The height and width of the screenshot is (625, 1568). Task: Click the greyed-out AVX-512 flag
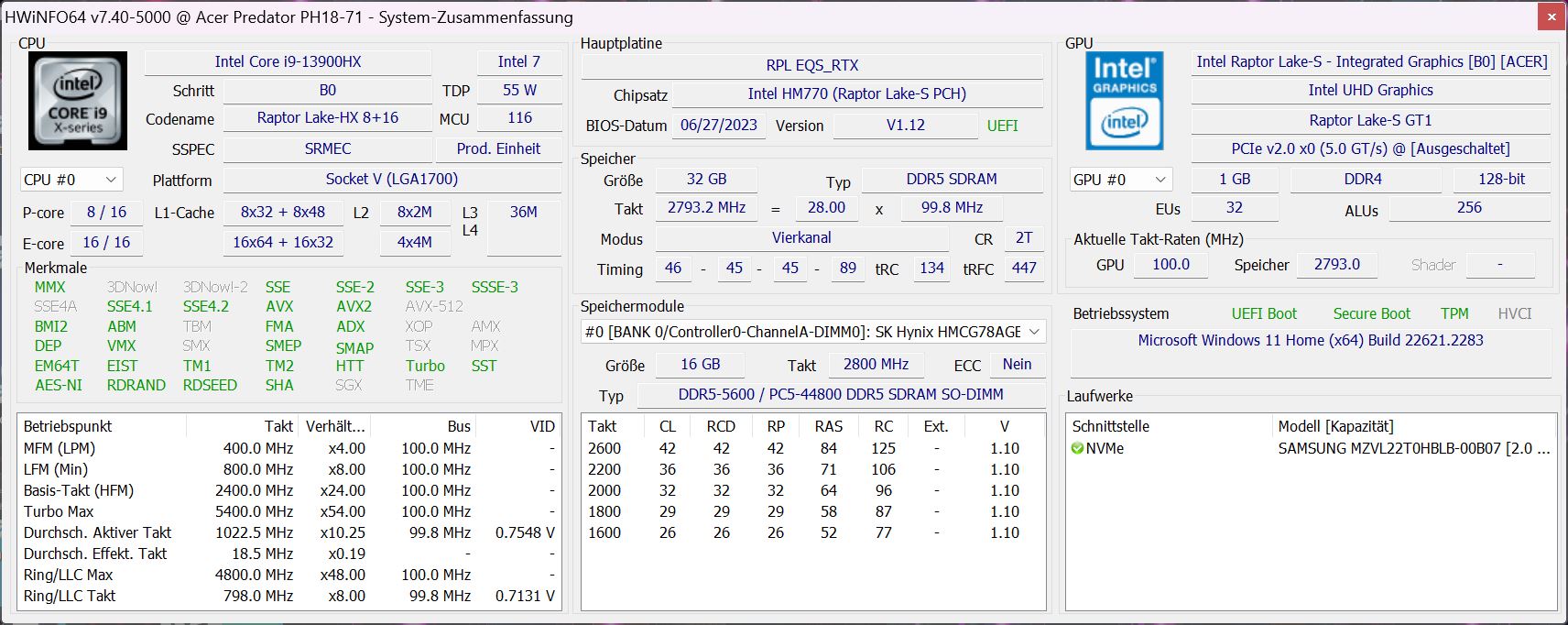click(434, 307)
